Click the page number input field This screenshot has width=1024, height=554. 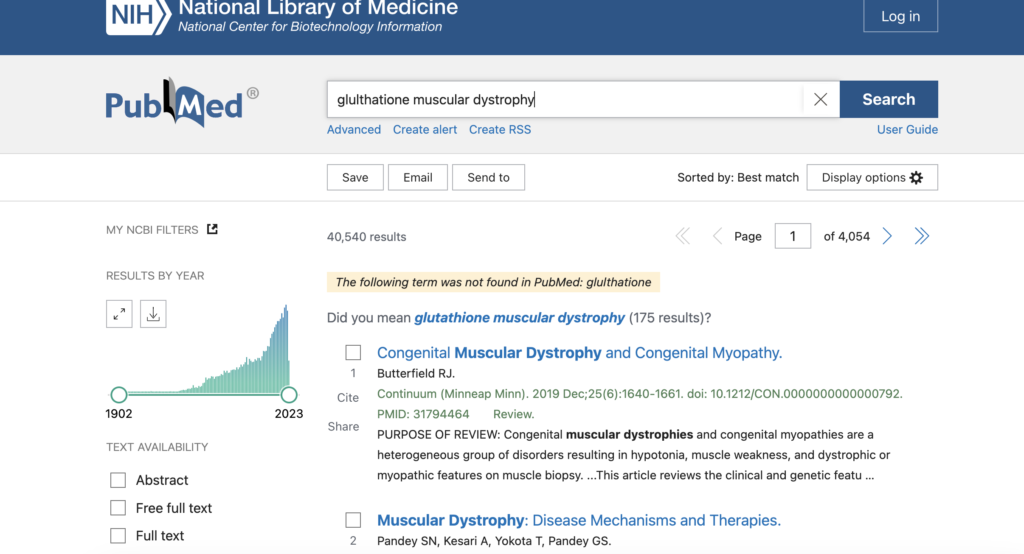pos(793,236)
